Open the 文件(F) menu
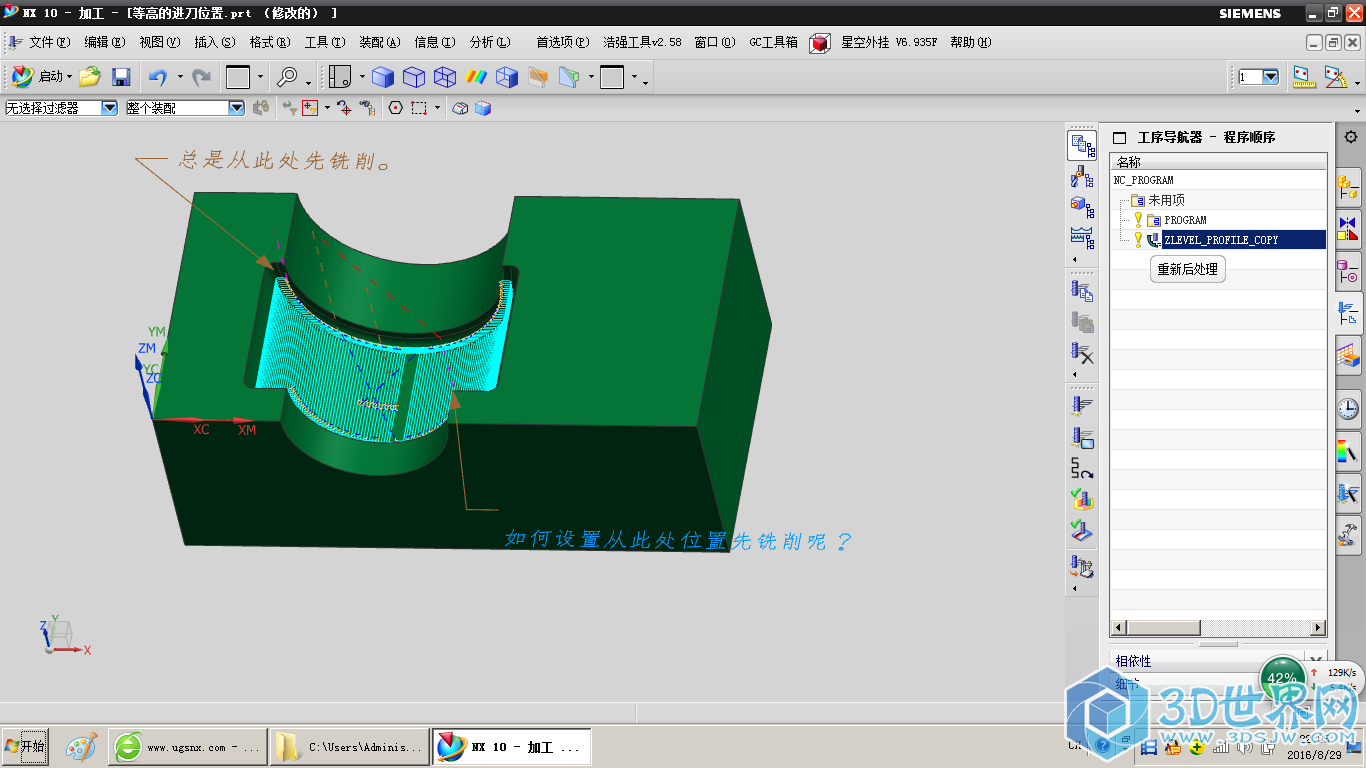Image resolution: width=1366 pixels, height=768 pixels. click(49, 42)
